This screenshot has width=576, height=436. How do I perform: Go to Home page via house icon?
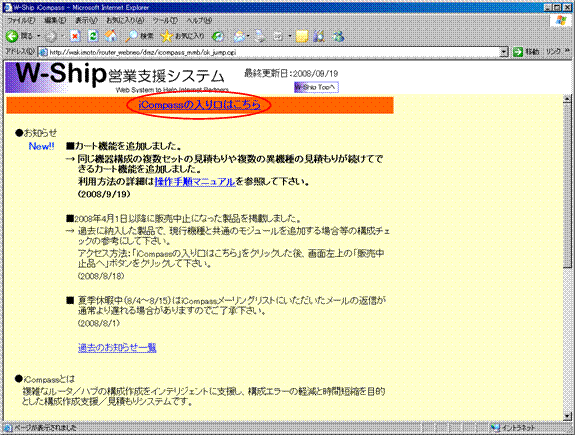[x=111, y=36]
